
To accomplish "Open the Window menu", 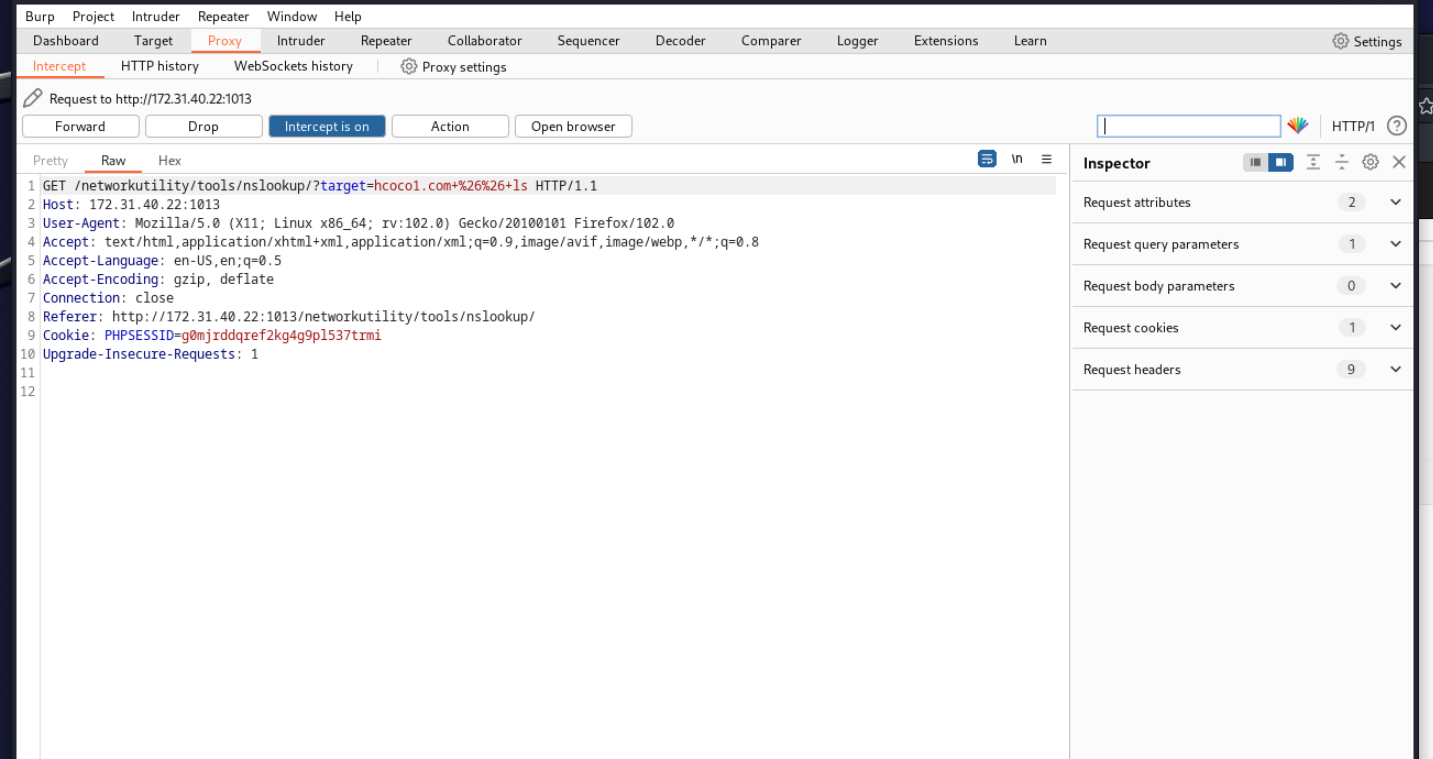I will [292, 16].
